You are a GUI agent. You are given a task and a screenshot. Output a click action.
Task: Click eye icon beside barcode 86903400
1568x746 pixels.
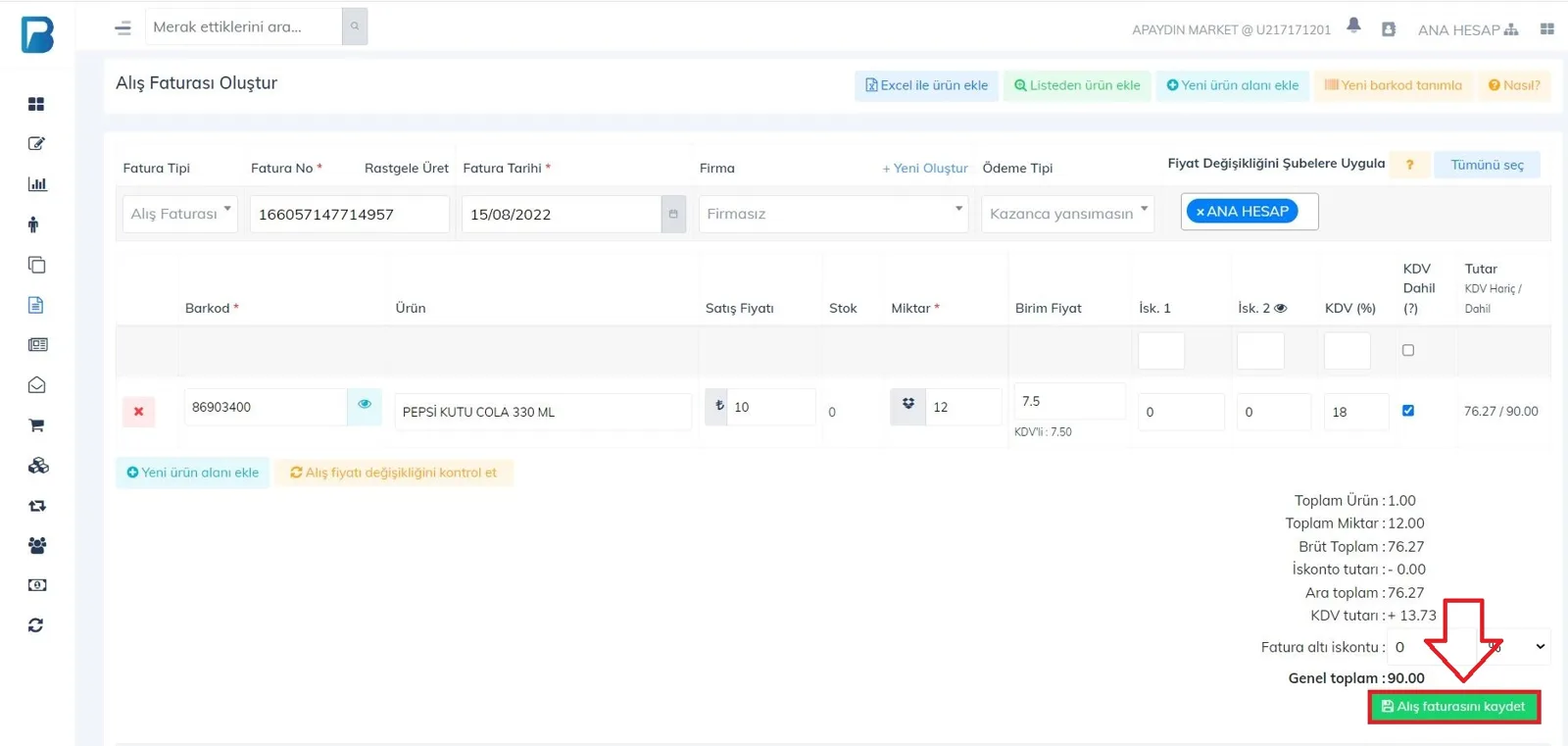click(365, 405)
